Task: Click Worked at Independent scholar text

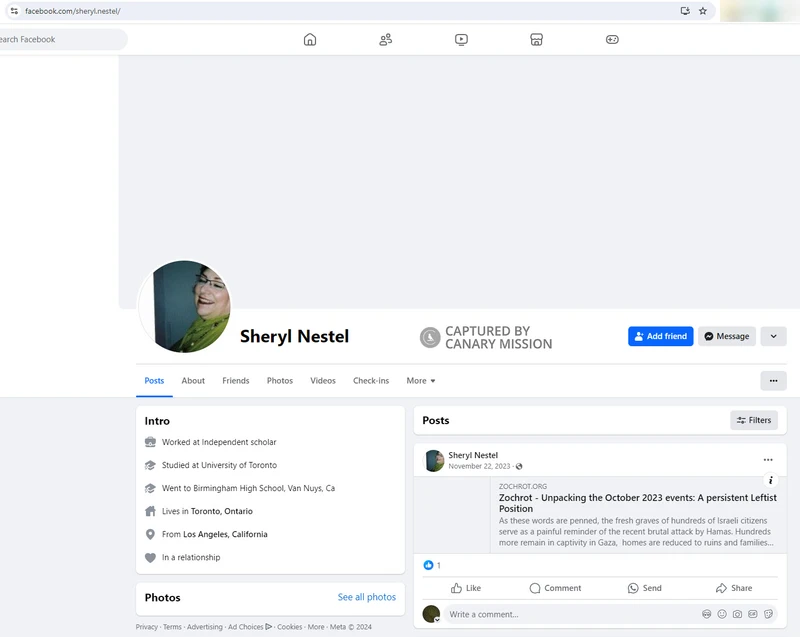Action: click(x=219, y=442)
